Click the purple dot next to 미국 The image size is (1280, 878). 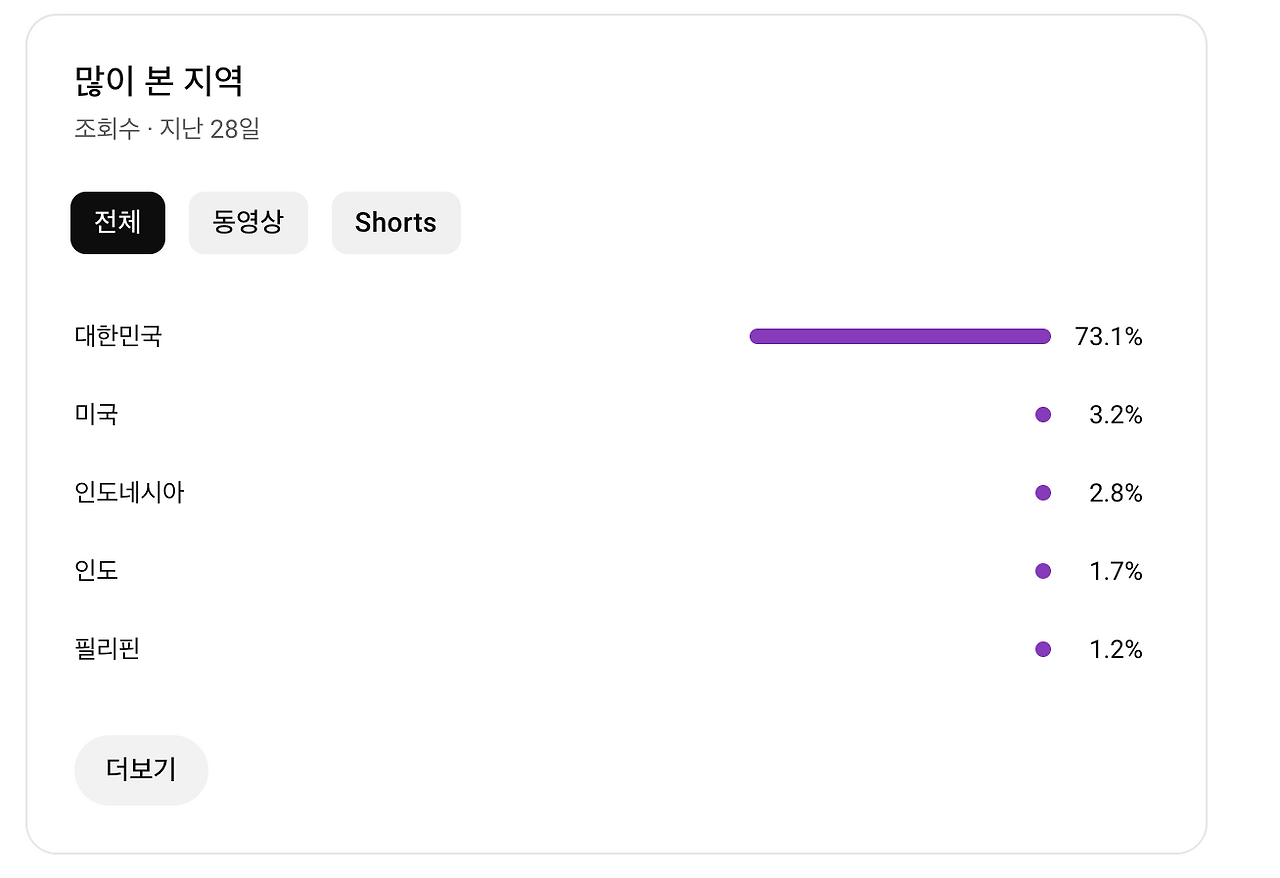click(x=1043, y=415)
